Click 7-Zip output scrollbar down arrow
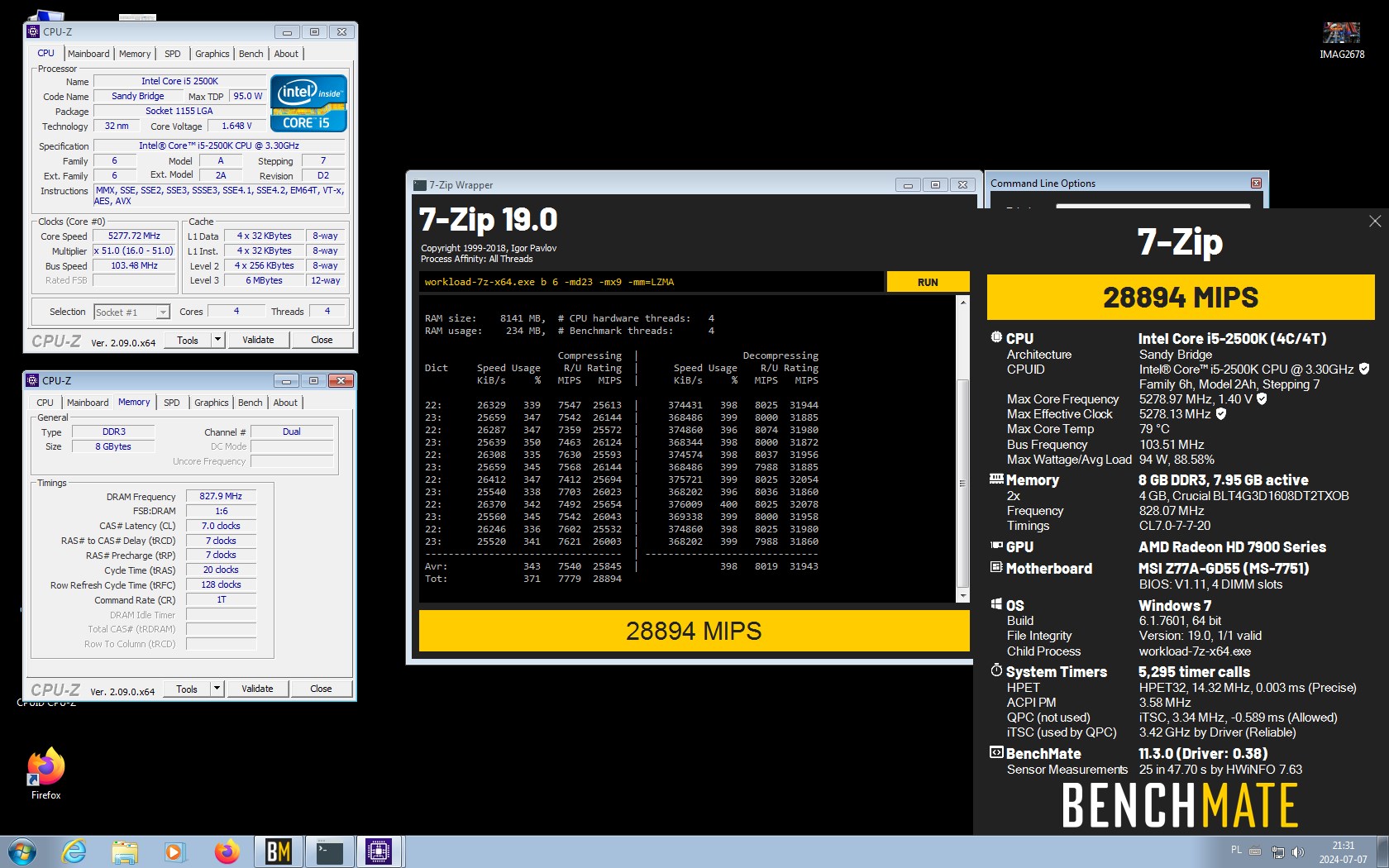 click(962, 595)
